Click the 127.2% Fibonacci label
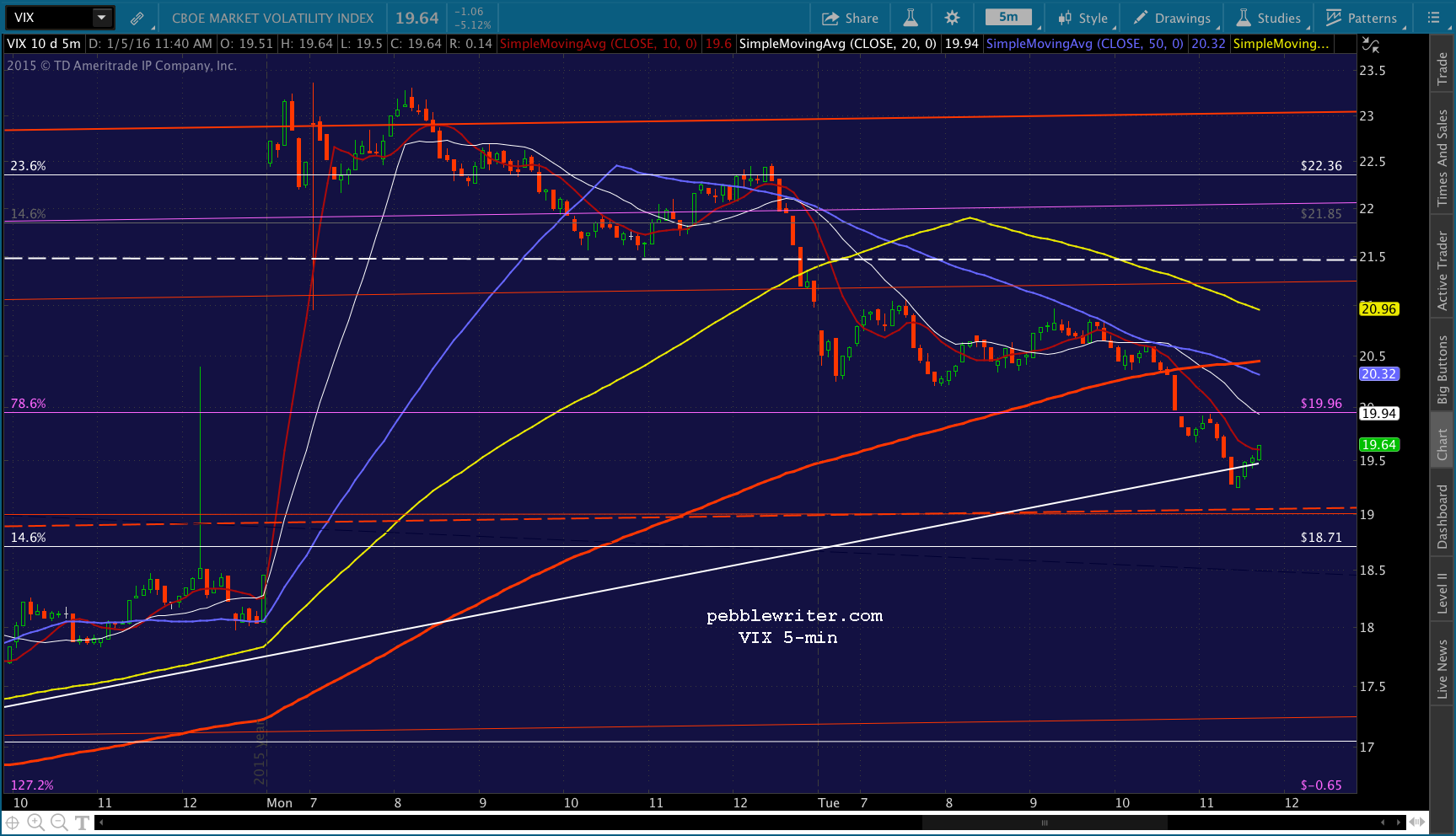The width and height of the screenshot is (1456, 836). 32,785
